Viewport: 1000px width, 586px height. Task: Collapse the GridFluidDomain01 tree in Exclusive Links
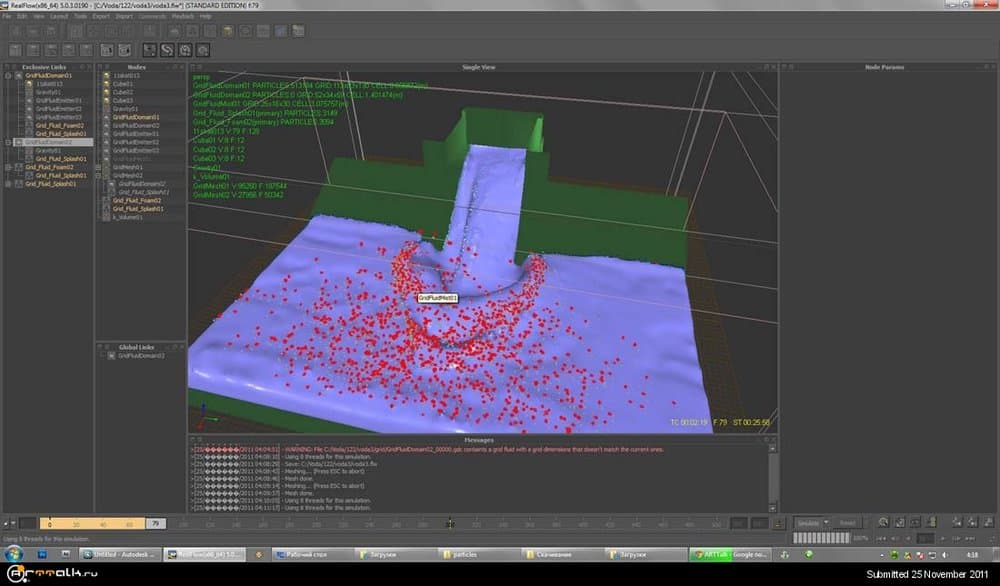[x=8, y=76]
